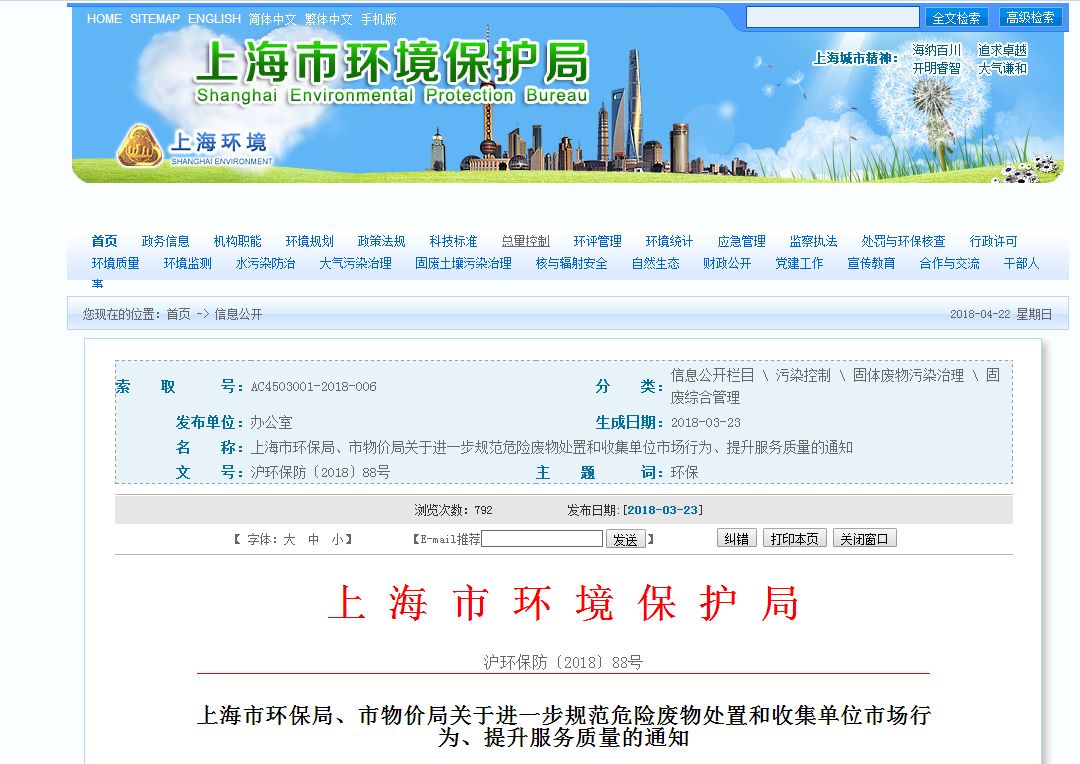Open the 固废土壤污染治理 menu item
1080x764 pixels.
pos(464,263)
